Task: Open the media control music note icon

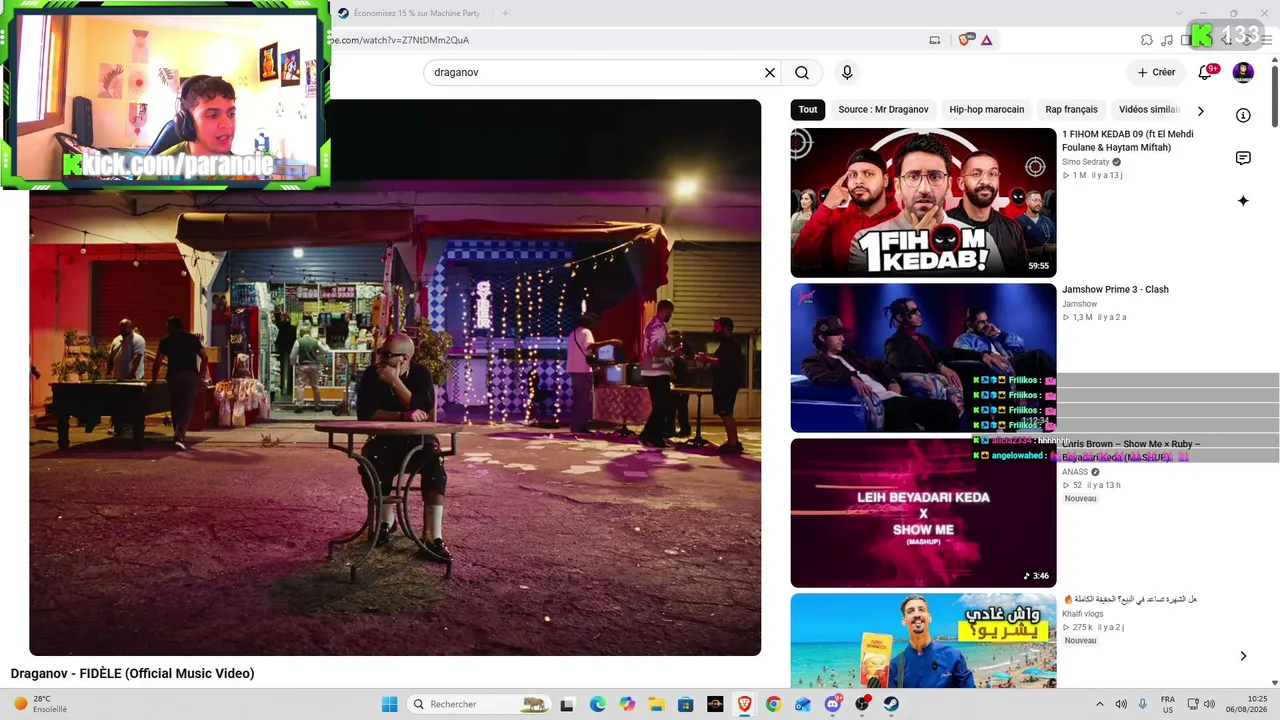Action: click(x=1167, y=40)
